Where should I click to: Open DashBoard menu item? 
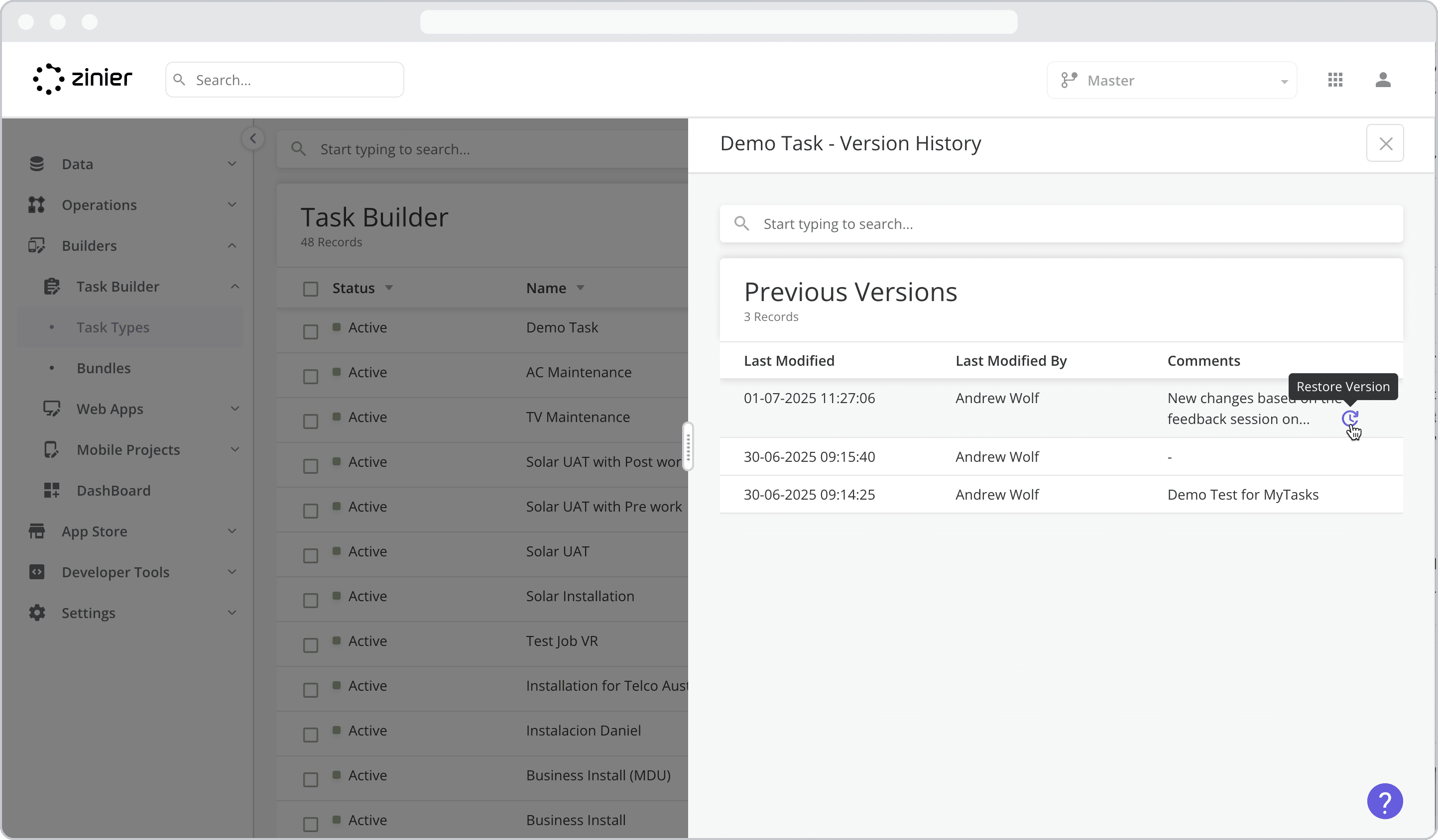pos(114,491)
